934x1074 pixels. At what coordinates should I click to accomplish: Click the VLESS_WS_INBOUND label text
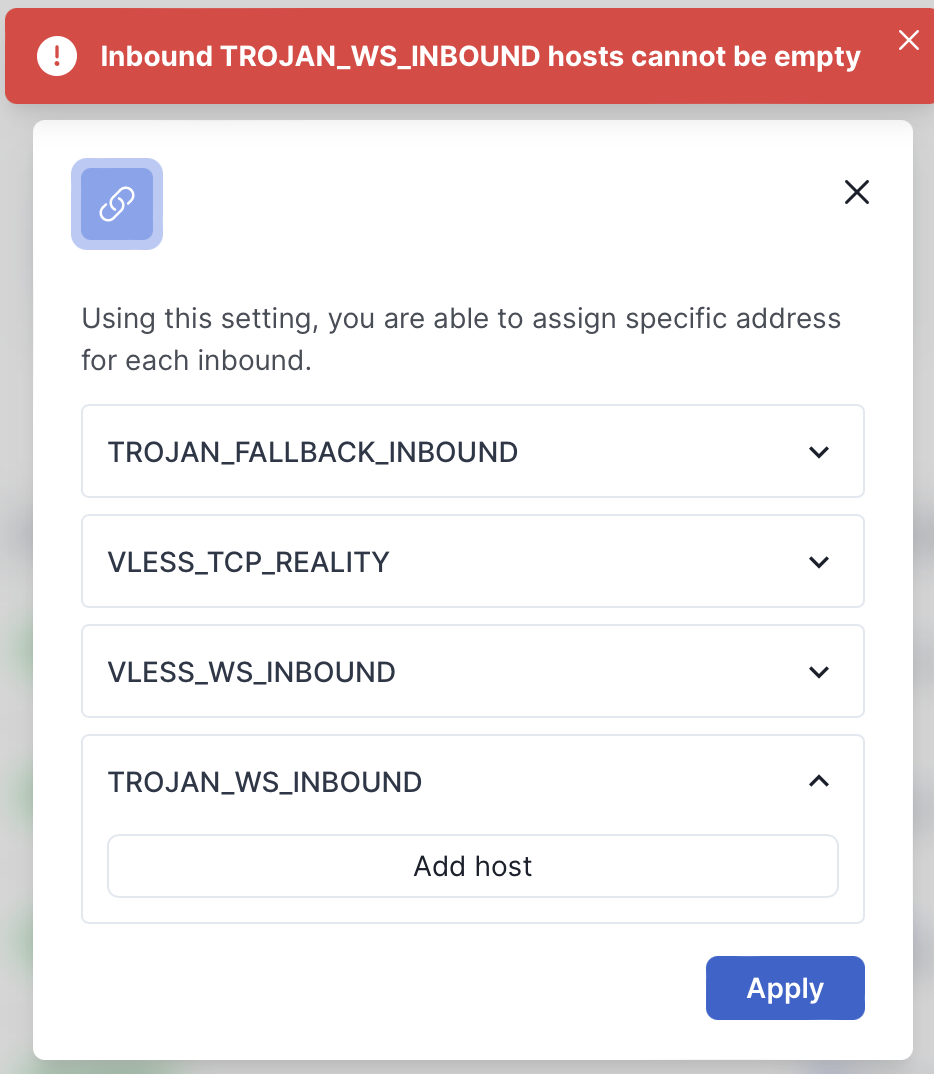pyautogui.click(x=251, y=671)
